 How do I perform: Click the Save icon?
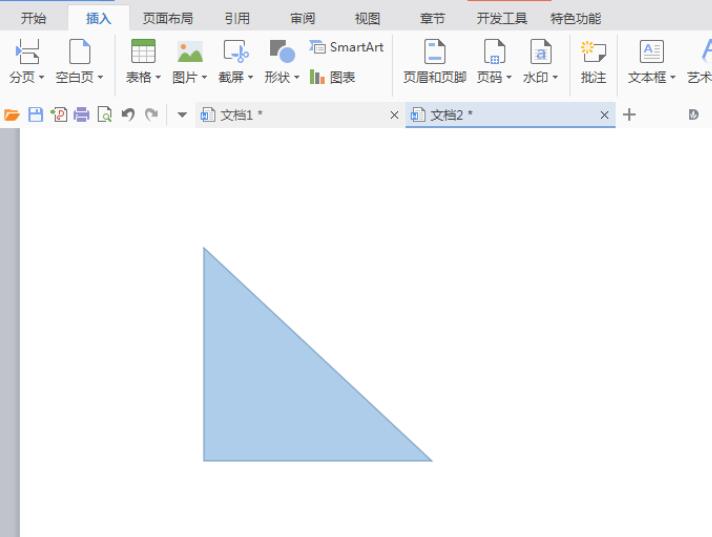[x=35, y=115]
